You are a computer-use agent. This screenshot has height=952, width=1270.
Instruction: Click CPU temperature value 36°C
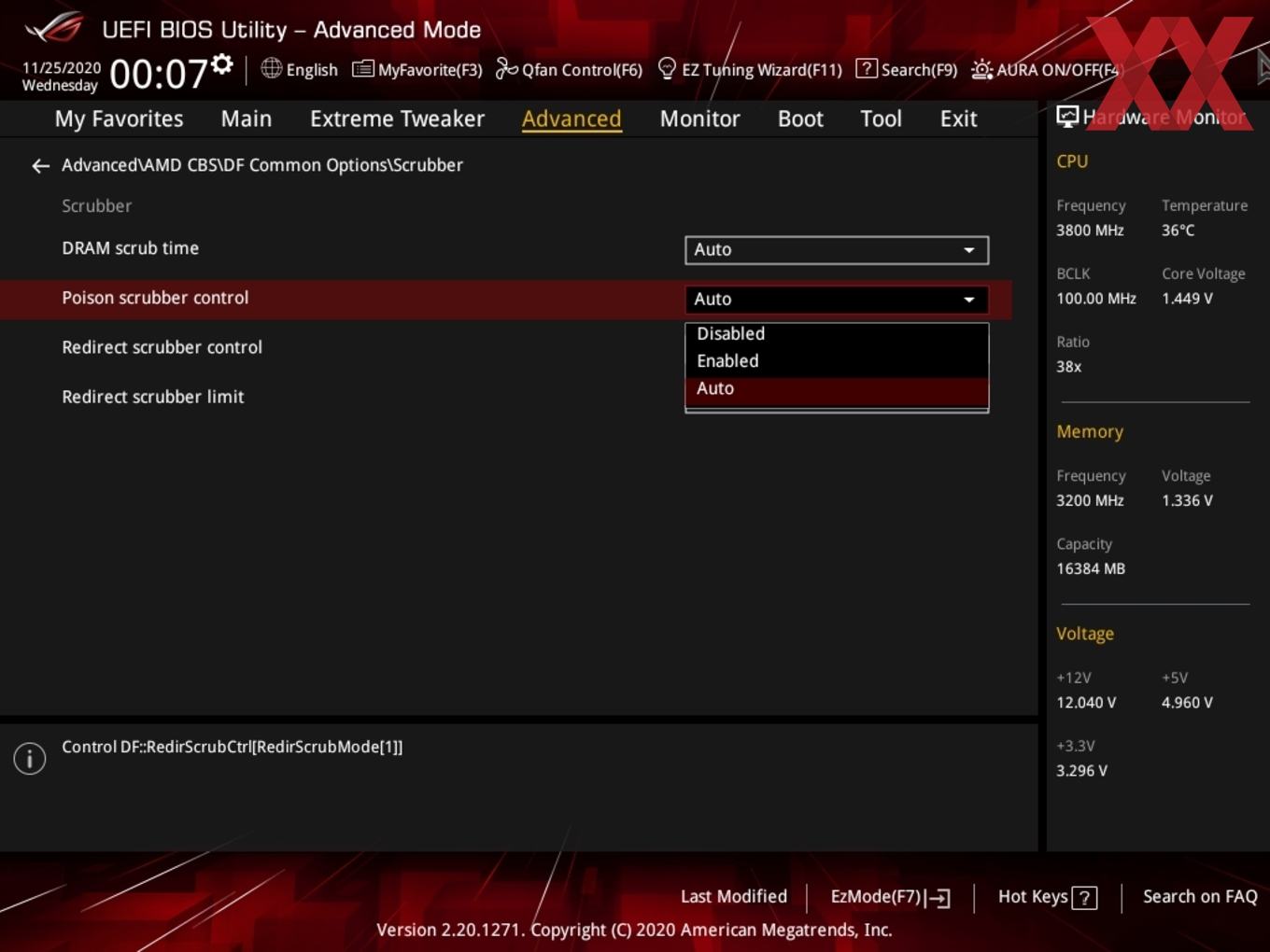pyautogui.click(x=1178, y=231)
